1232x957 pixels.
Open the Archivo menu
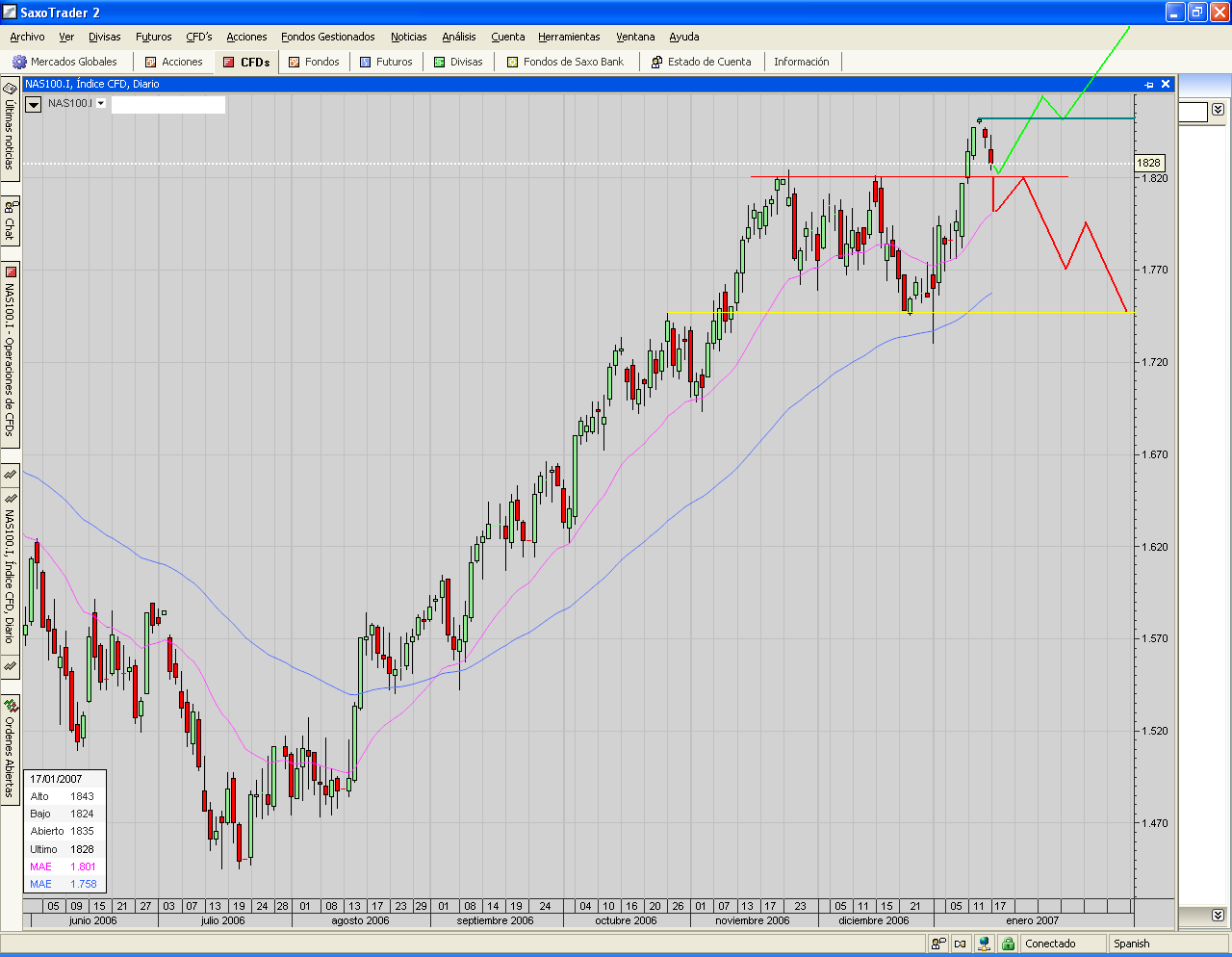(x=27, y=37)
